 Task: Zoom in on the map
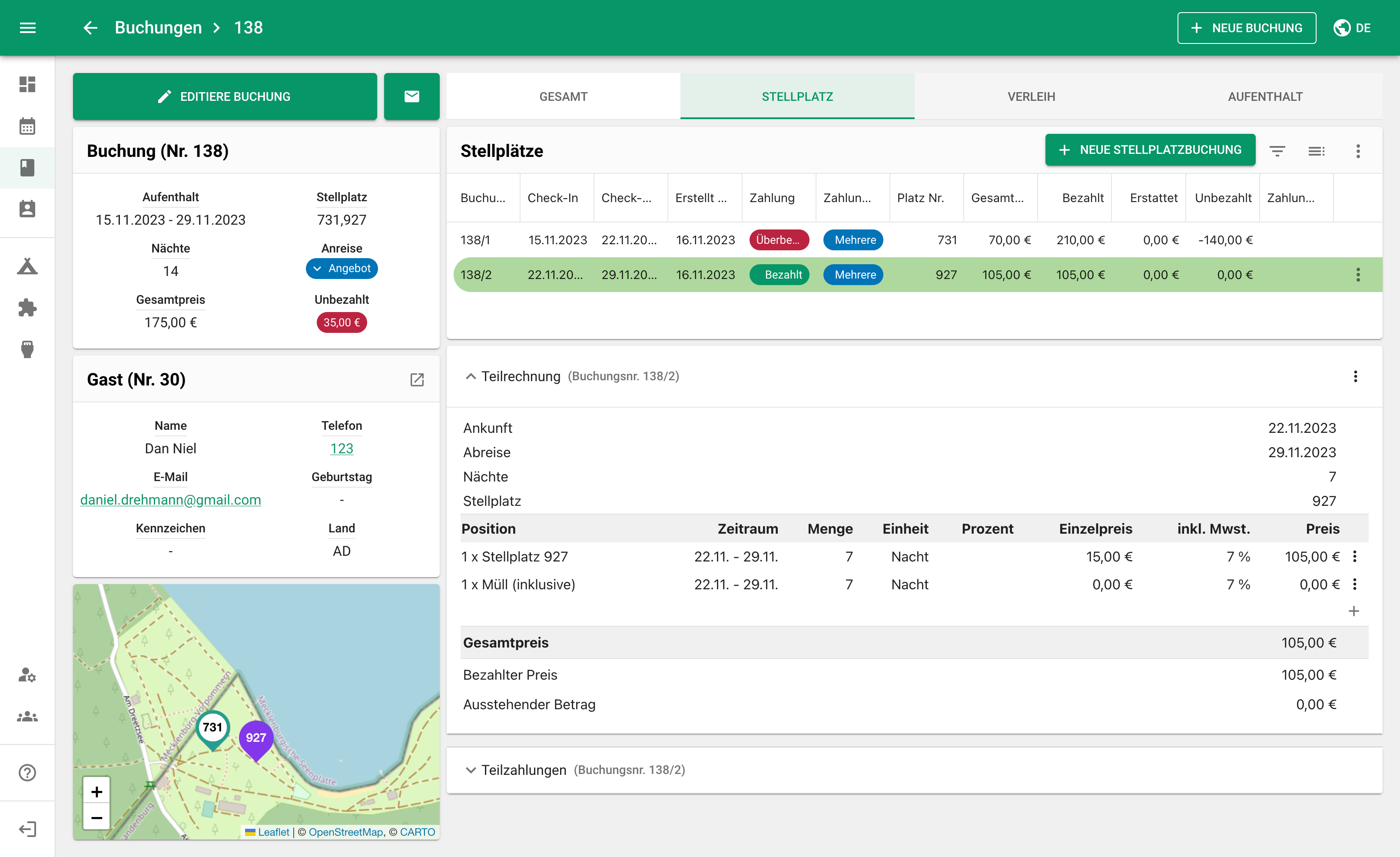(x=96, y=791)
